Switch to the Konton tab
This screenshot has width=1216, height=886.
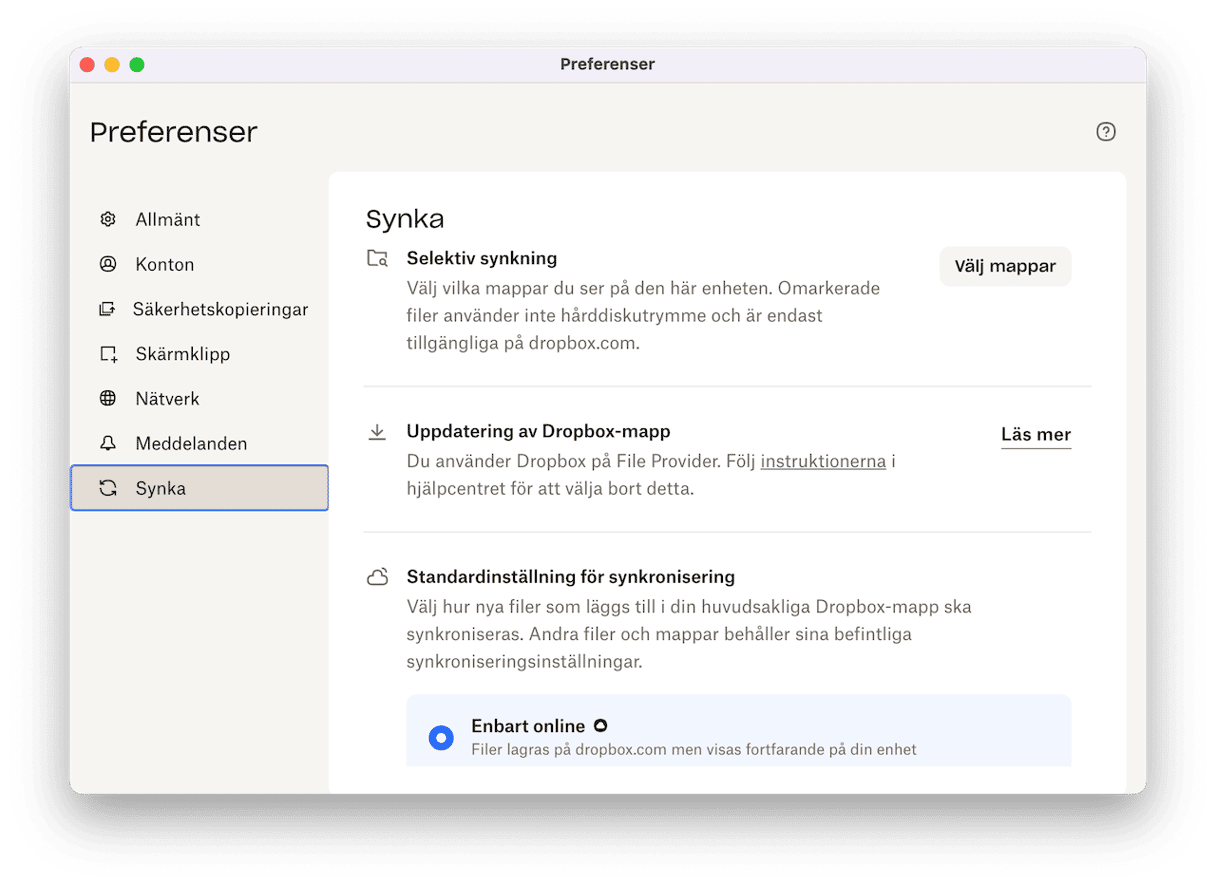(165, 264)
